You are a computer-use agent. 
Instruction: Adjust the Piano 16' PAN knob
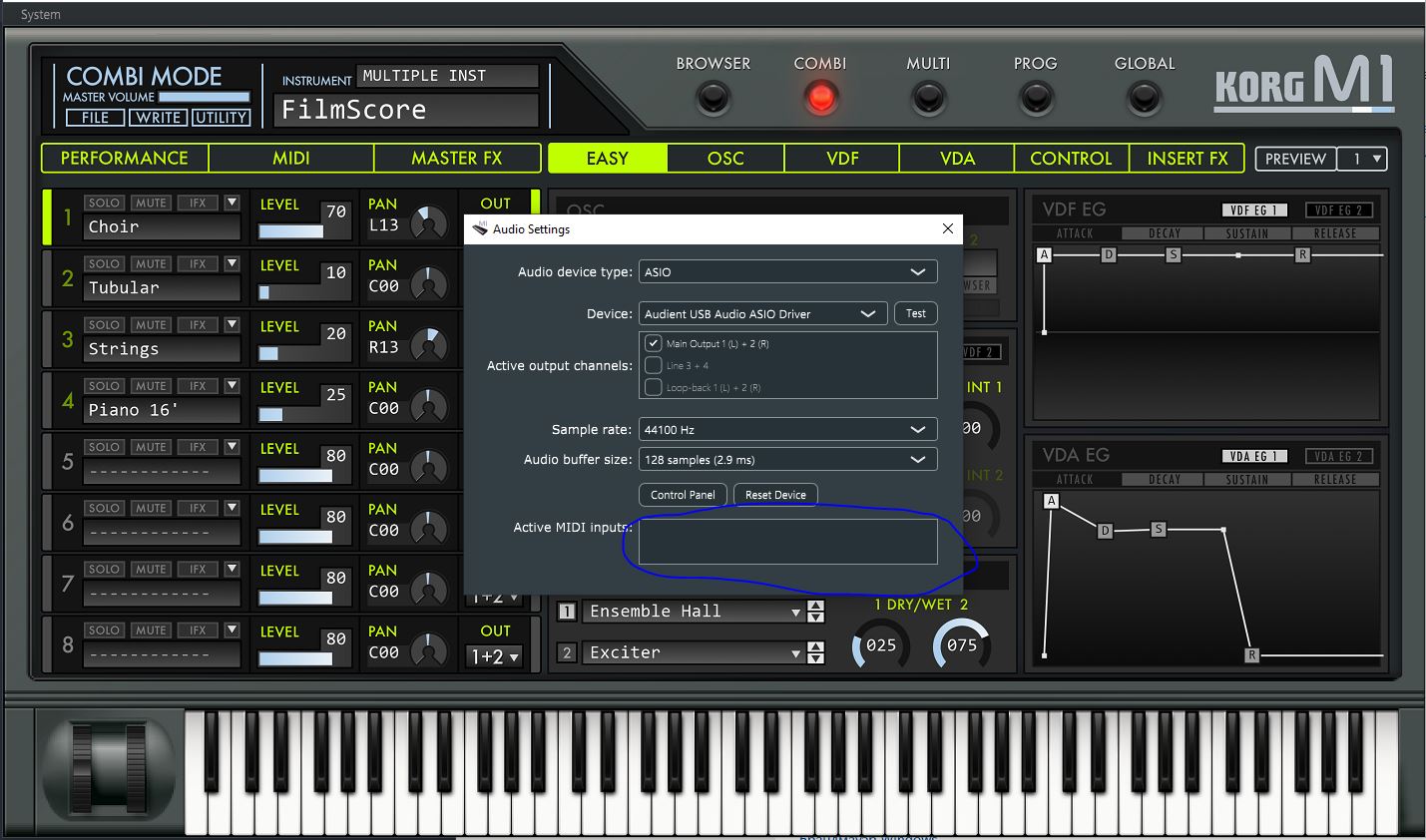[429, 406]
